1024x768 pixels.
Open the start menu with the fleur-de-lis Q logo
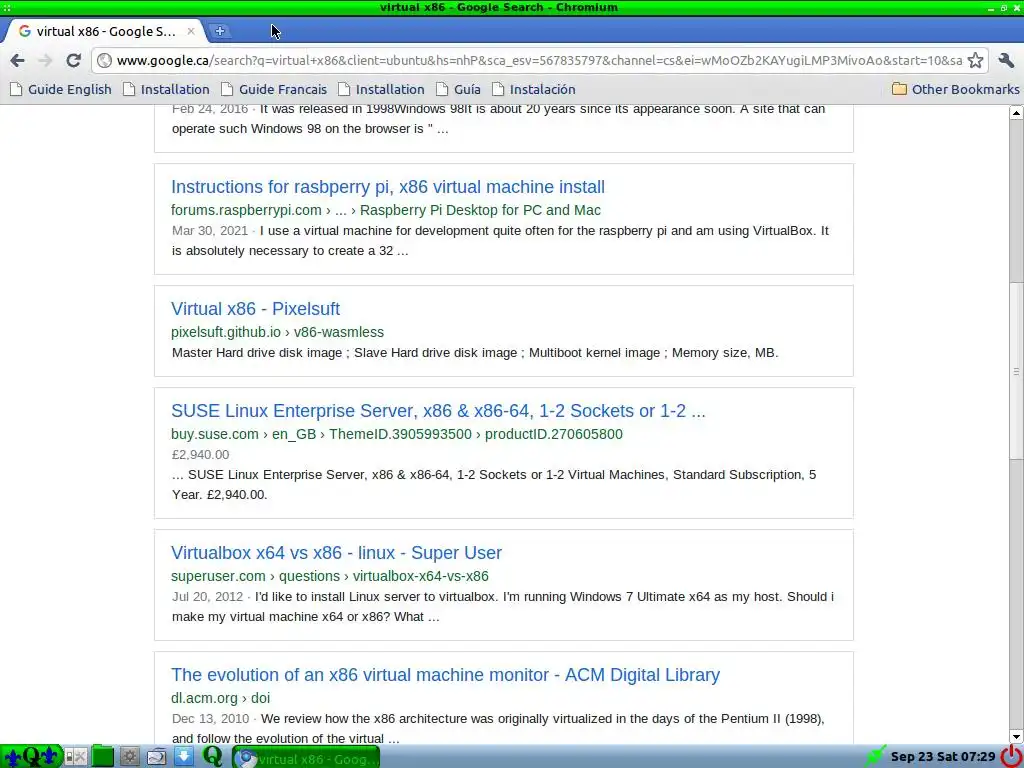pos(31,757)
